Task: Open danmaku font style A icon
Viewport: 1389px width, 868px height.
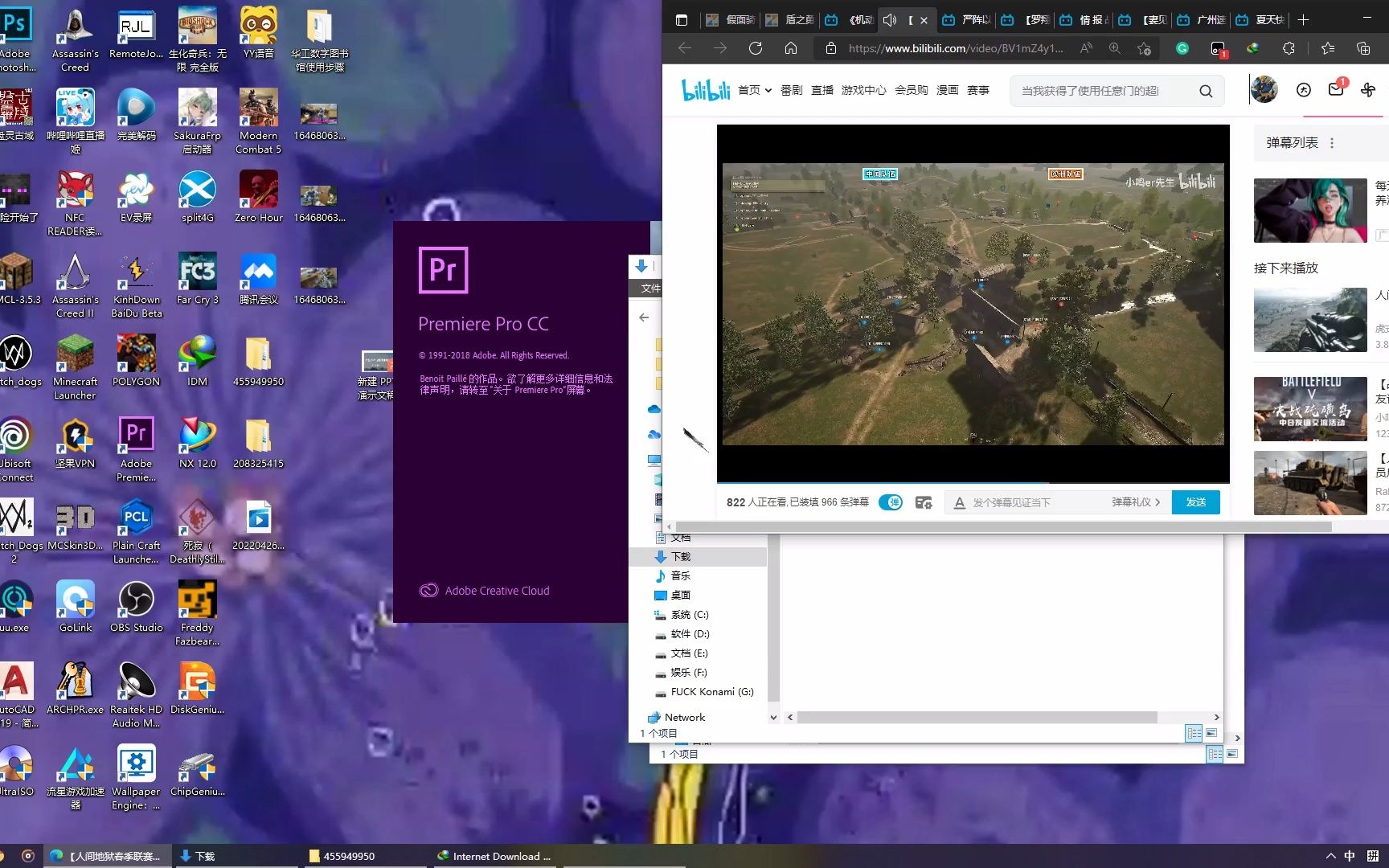Action: click(959, 502)
